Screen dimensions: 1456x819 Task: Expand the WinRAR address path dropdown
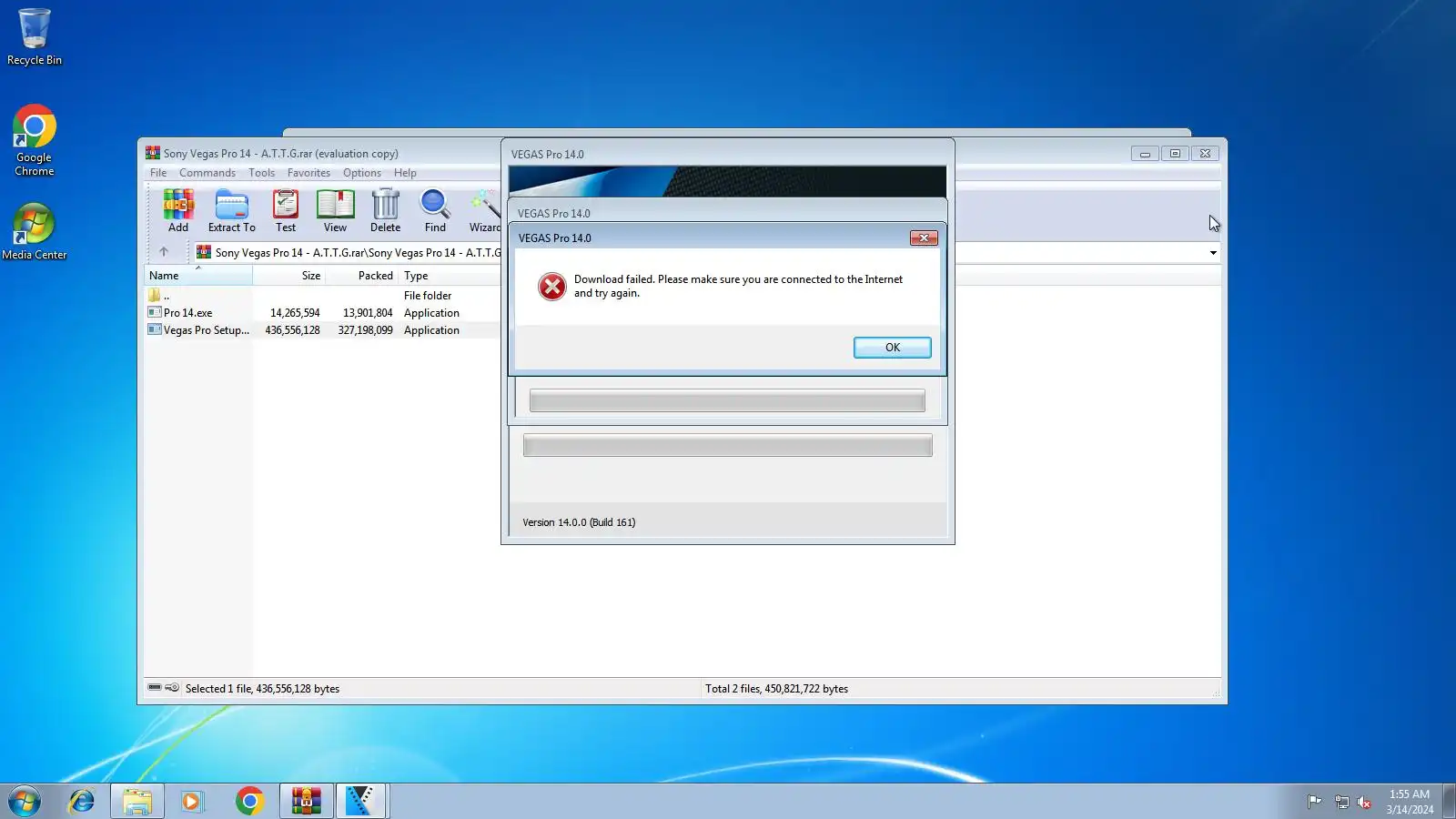[x=1213, y=253]
